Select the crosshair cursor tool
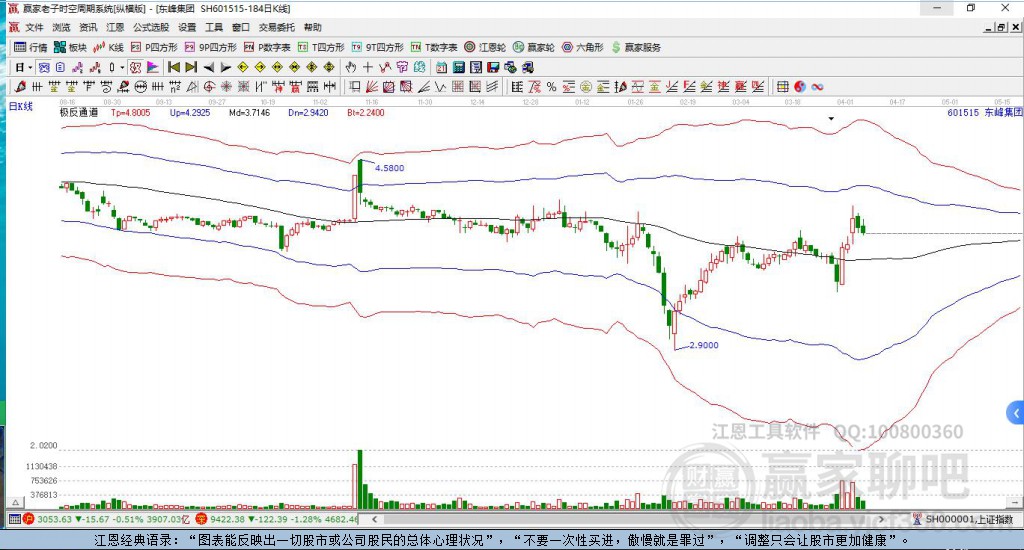 click(x=368, y=67)
